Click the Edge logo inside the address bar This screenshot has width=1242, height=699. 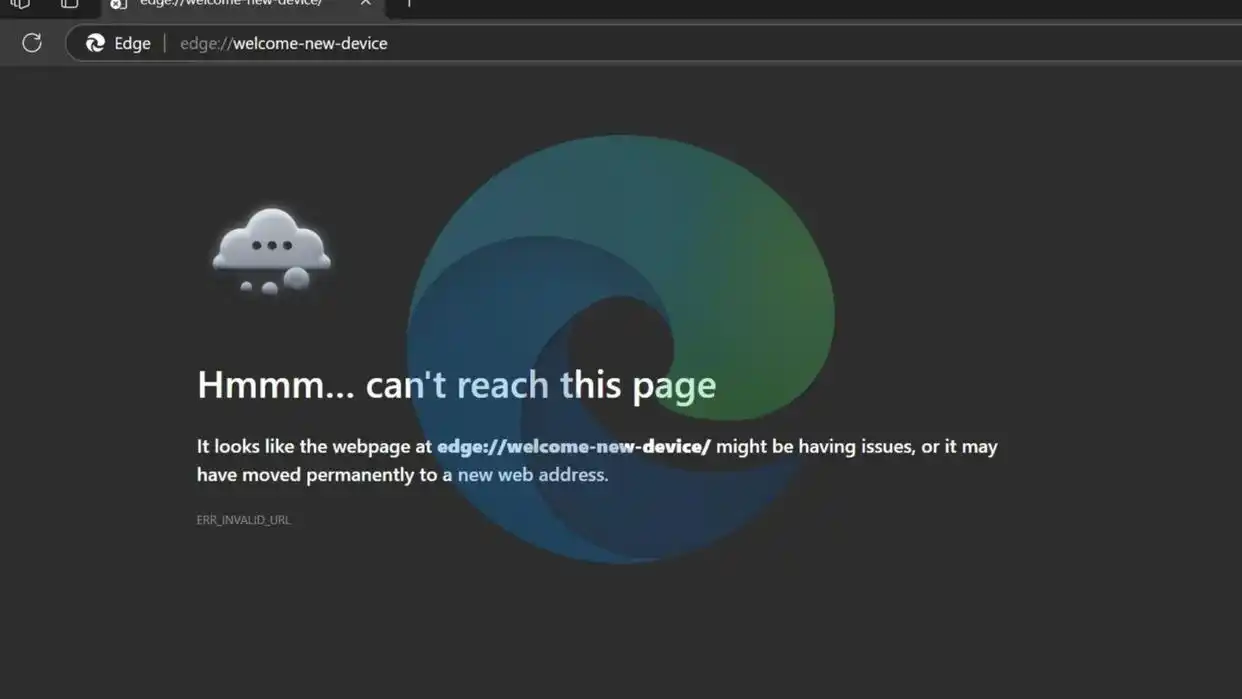pos(95,42)
